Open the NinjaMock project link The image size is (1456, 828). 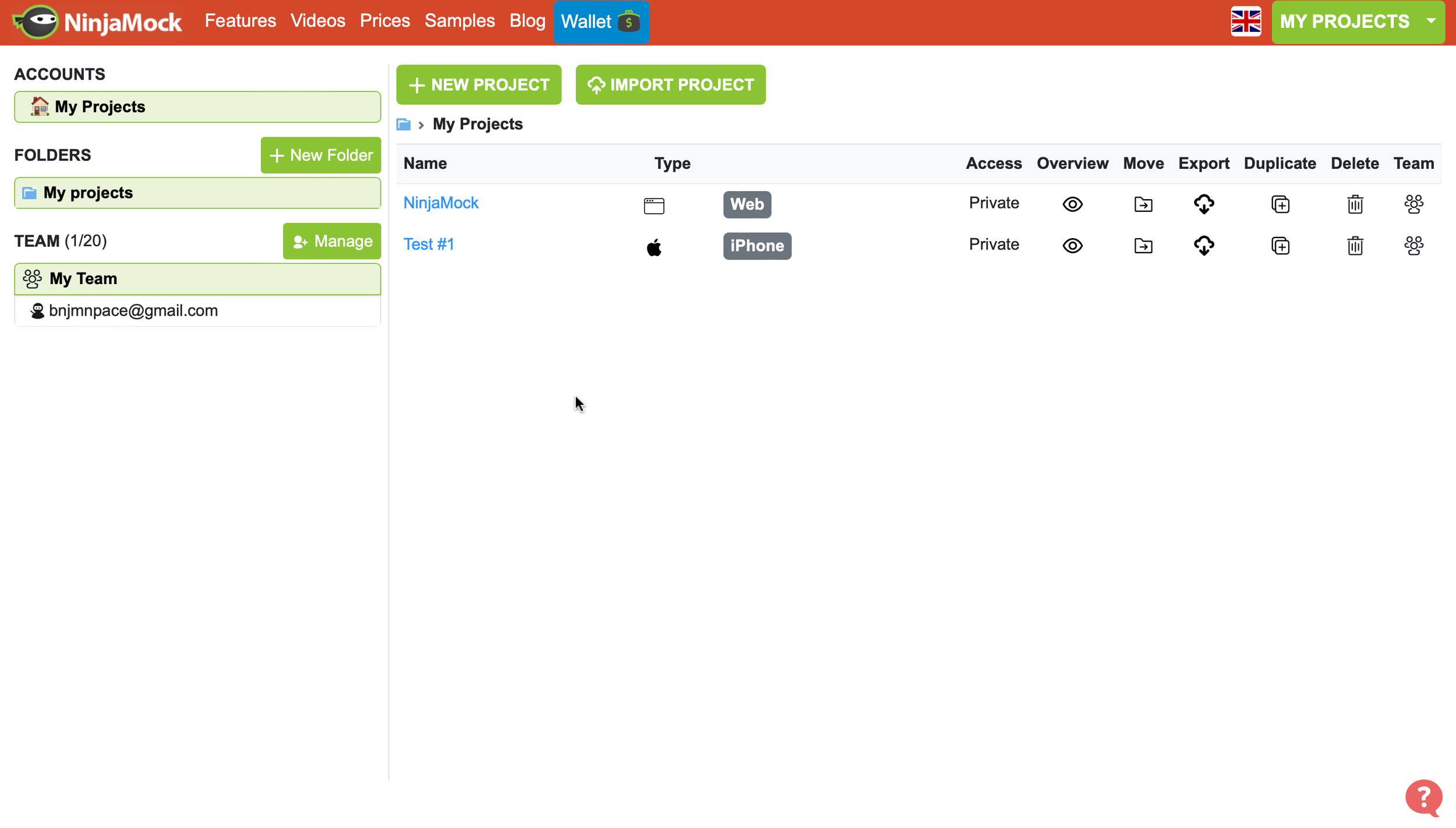pyautogui.click(x=441, y=203)
